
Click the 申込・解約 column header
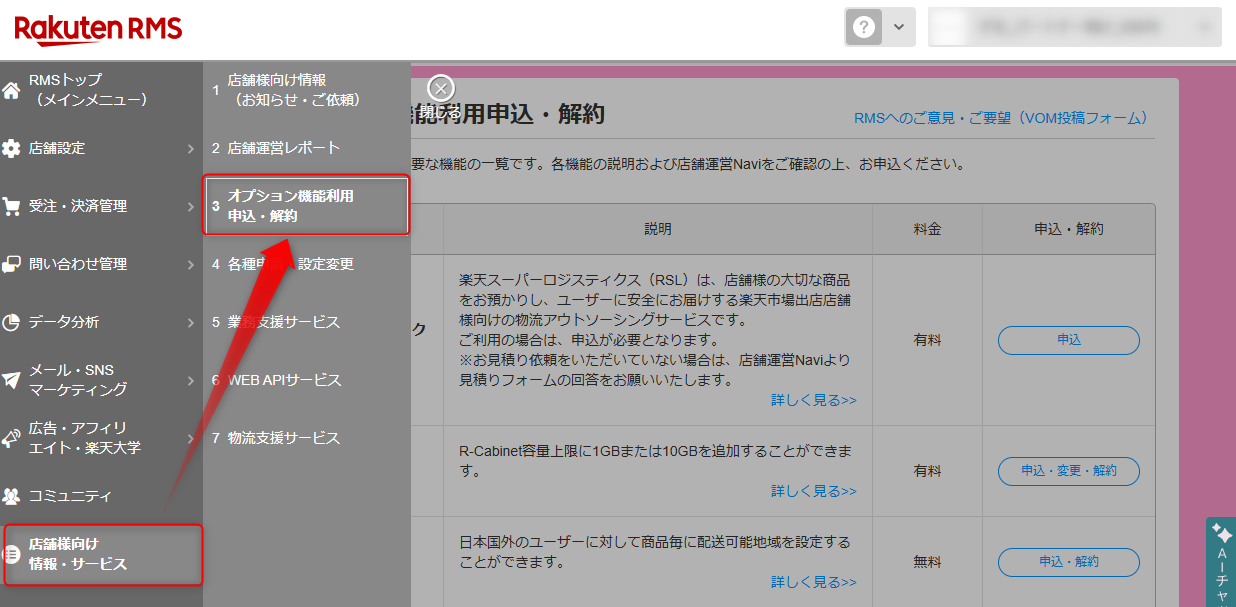point(1068,229)
